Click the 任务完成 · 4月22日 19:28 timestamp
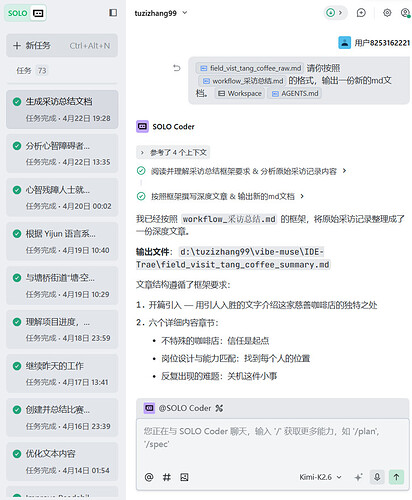Viewport: 412px width, 500px height. (x=68, y=118)
